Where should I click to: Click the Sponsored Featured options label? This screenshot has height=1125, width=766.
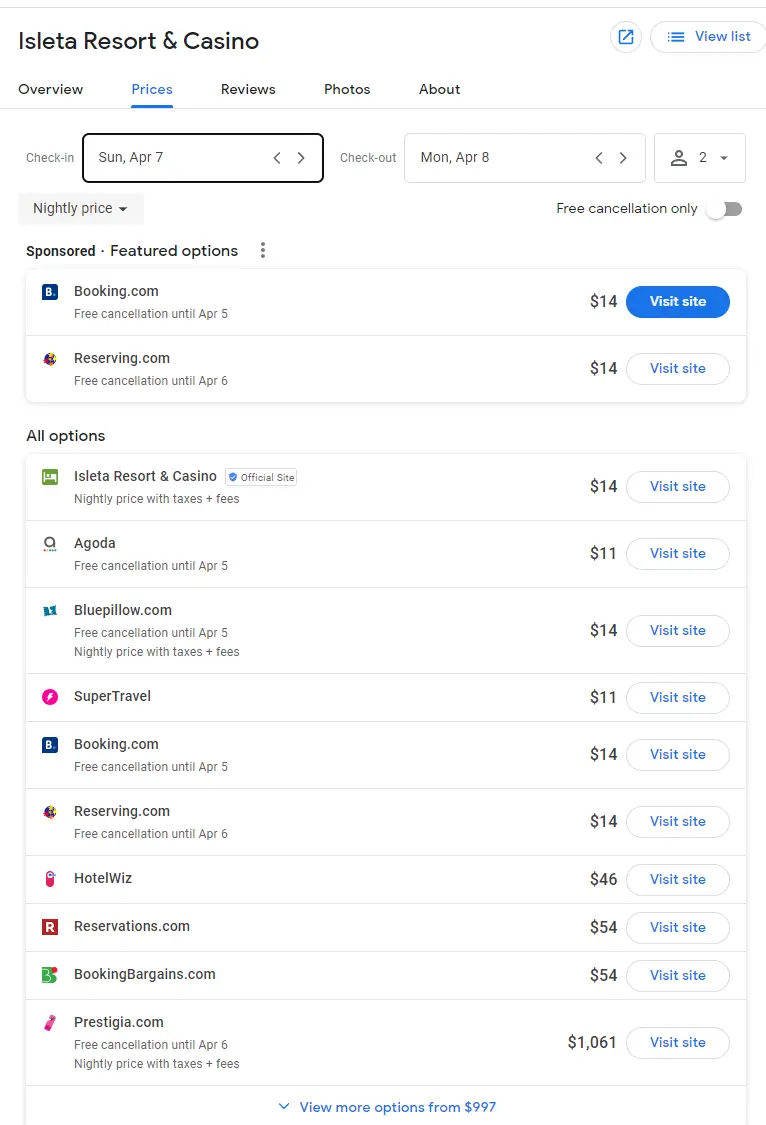click(132, 251)
